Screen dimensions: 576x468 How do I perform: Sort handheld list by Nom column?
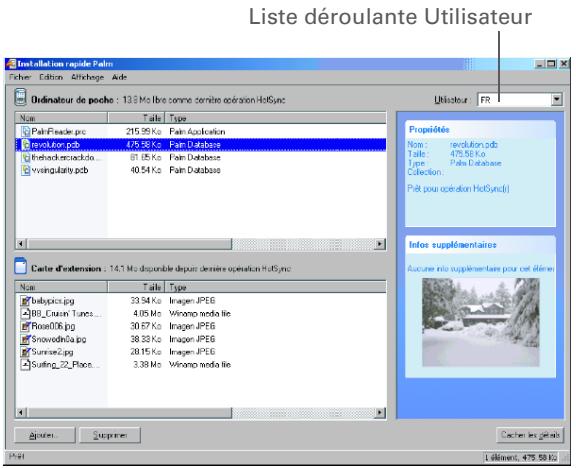click(61, 118)
